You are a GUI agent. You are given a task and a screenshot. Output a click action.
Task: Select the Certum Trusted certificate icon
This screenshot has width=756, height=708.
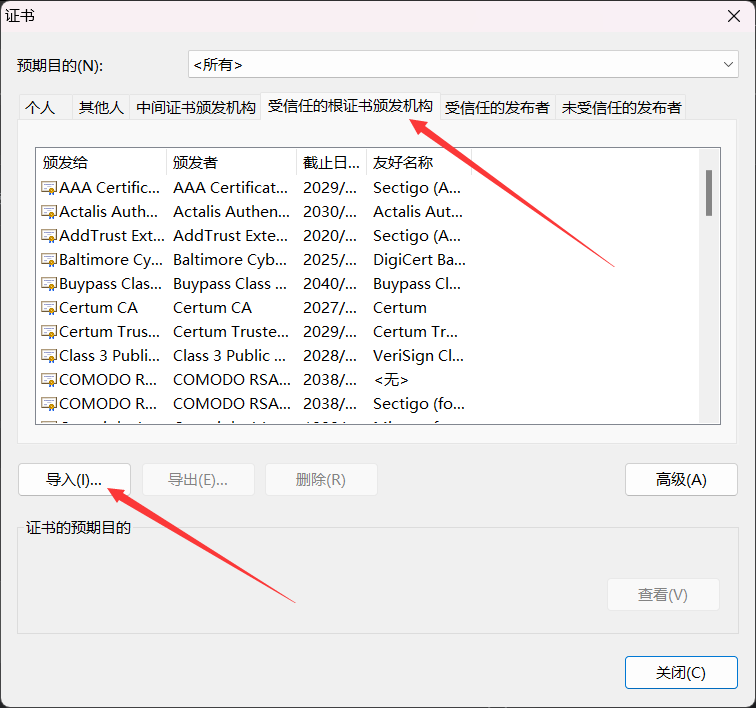49,332
